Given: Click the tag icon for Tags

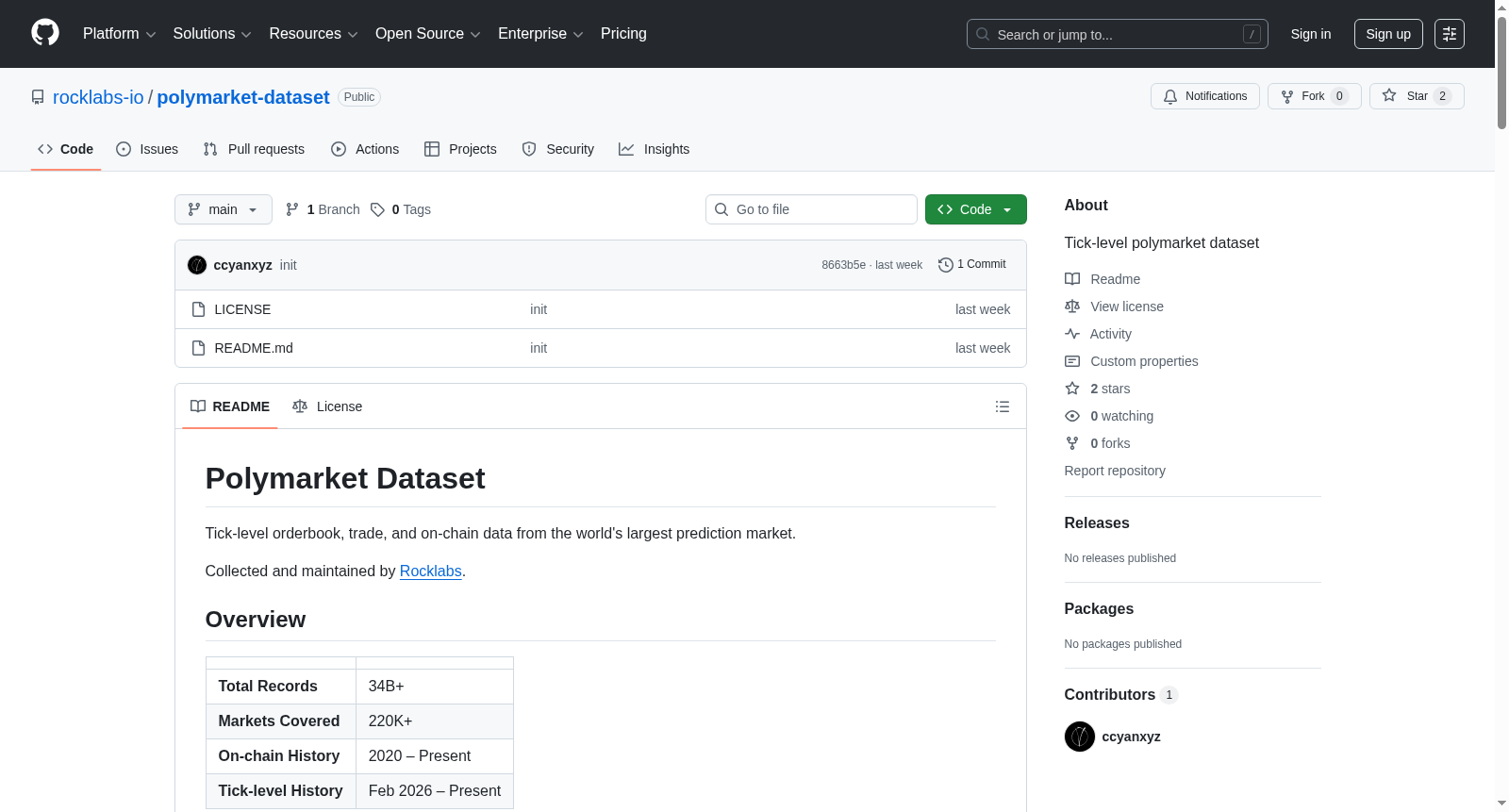Looking at the screenshot, I should [x=377, y=209].
